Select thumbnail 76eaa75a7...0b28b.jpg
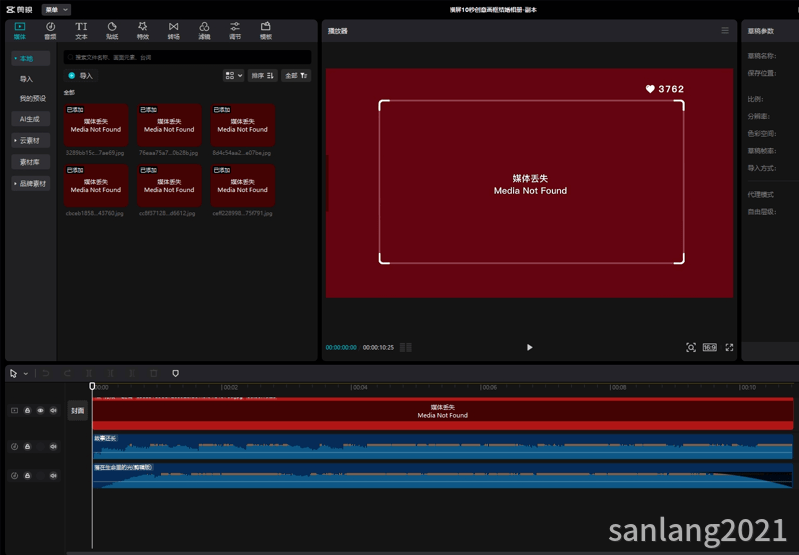 [x=169, y=125]
